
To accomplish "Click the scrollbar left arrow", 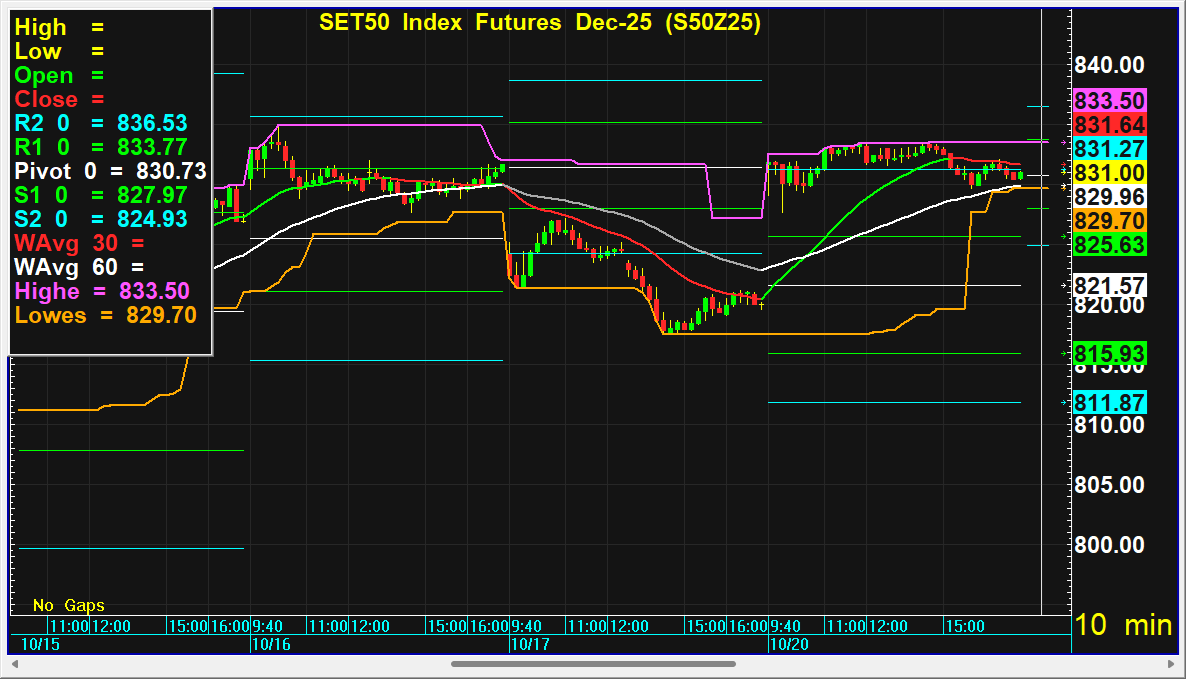I will tap(15, 663).
